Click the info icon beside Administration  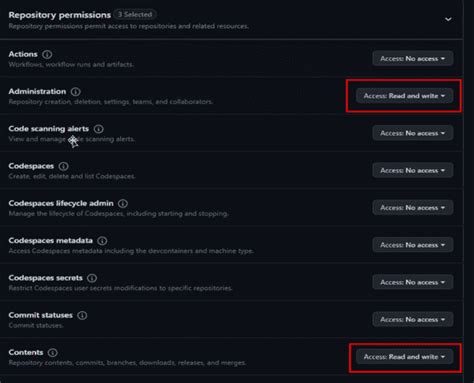point(76,92)
